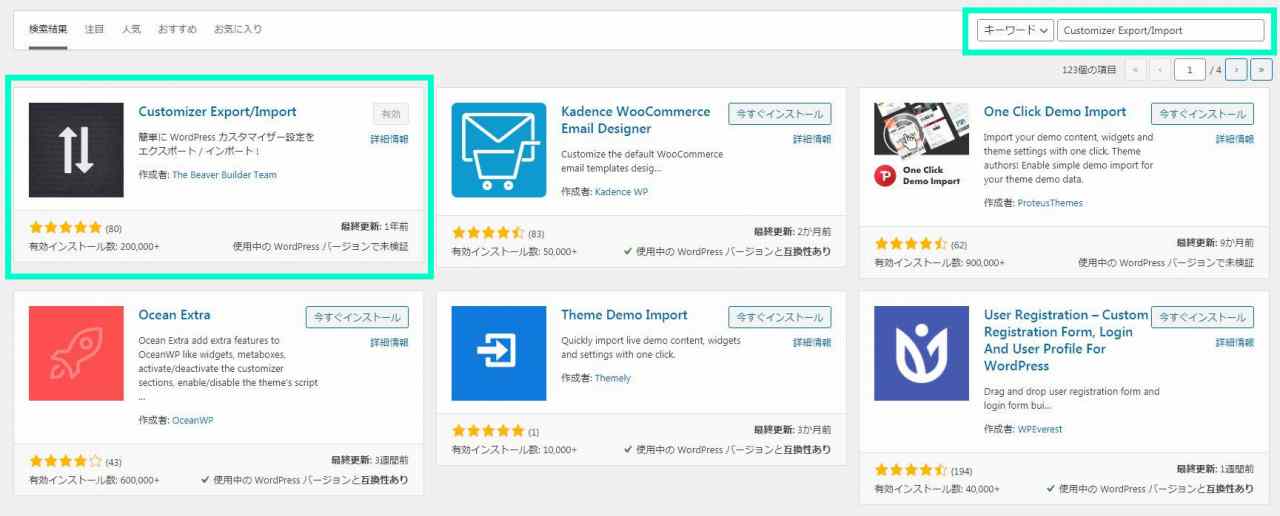Open the Theme Demo Import title link
The width and height of the screenshot is (1280, 516).
pos(624,315)
